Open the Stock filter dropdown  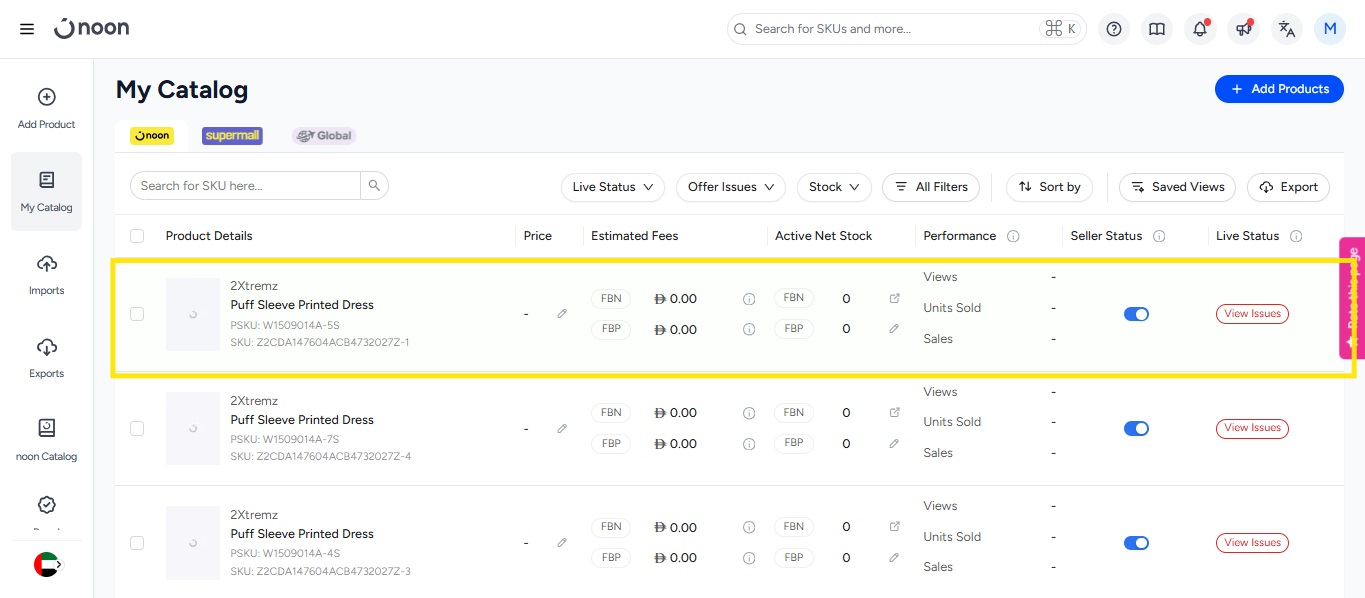click(x=834, y=187)
